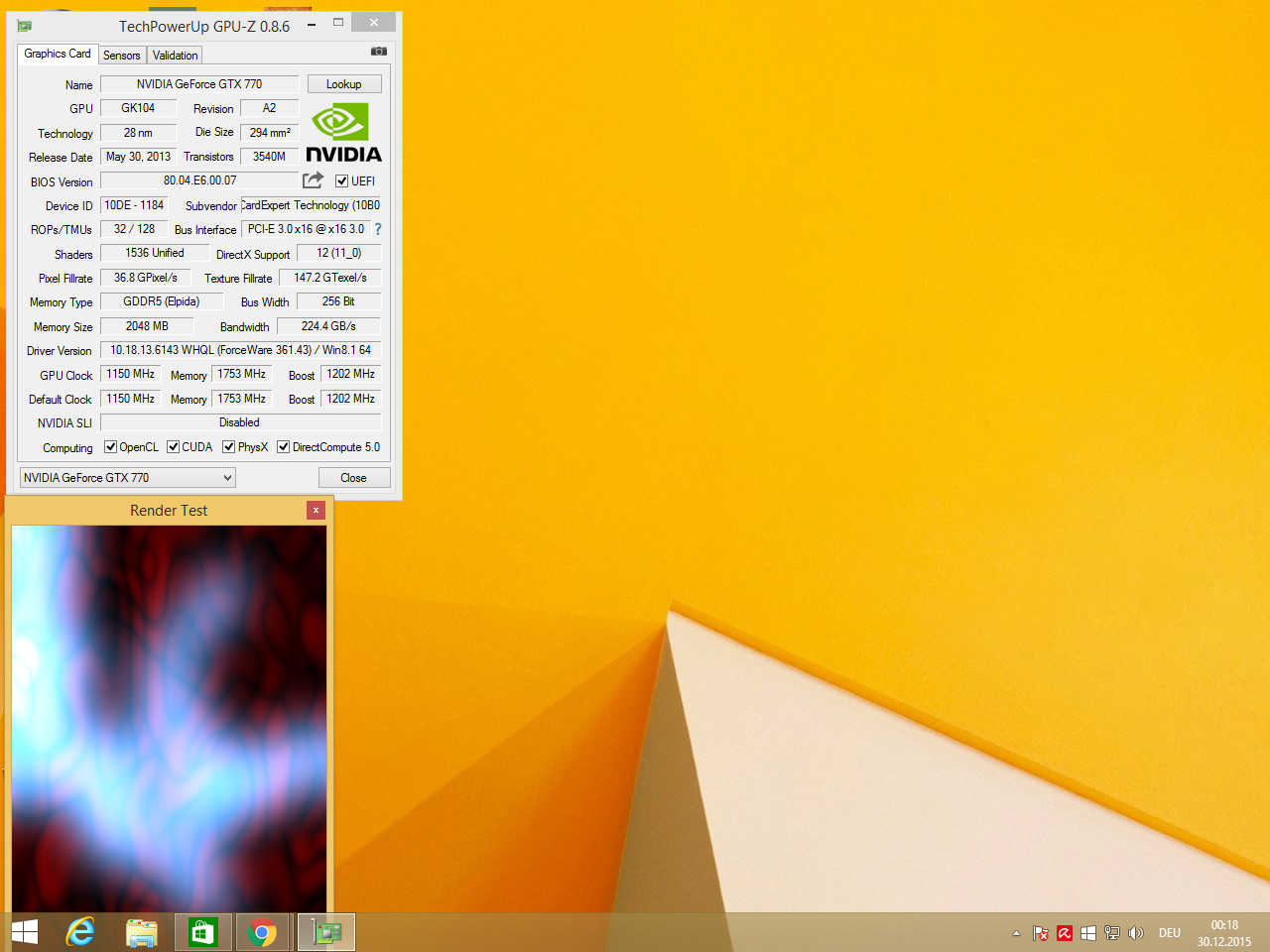Show hidden tray icons arrow

pyautogui.click(x=1016, y=933)
